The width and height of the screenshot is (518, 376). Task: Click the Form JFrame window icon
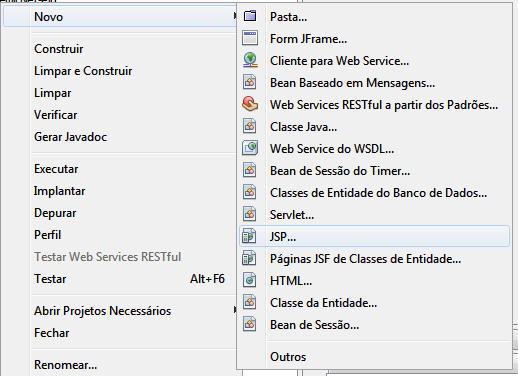coord(250,38)
